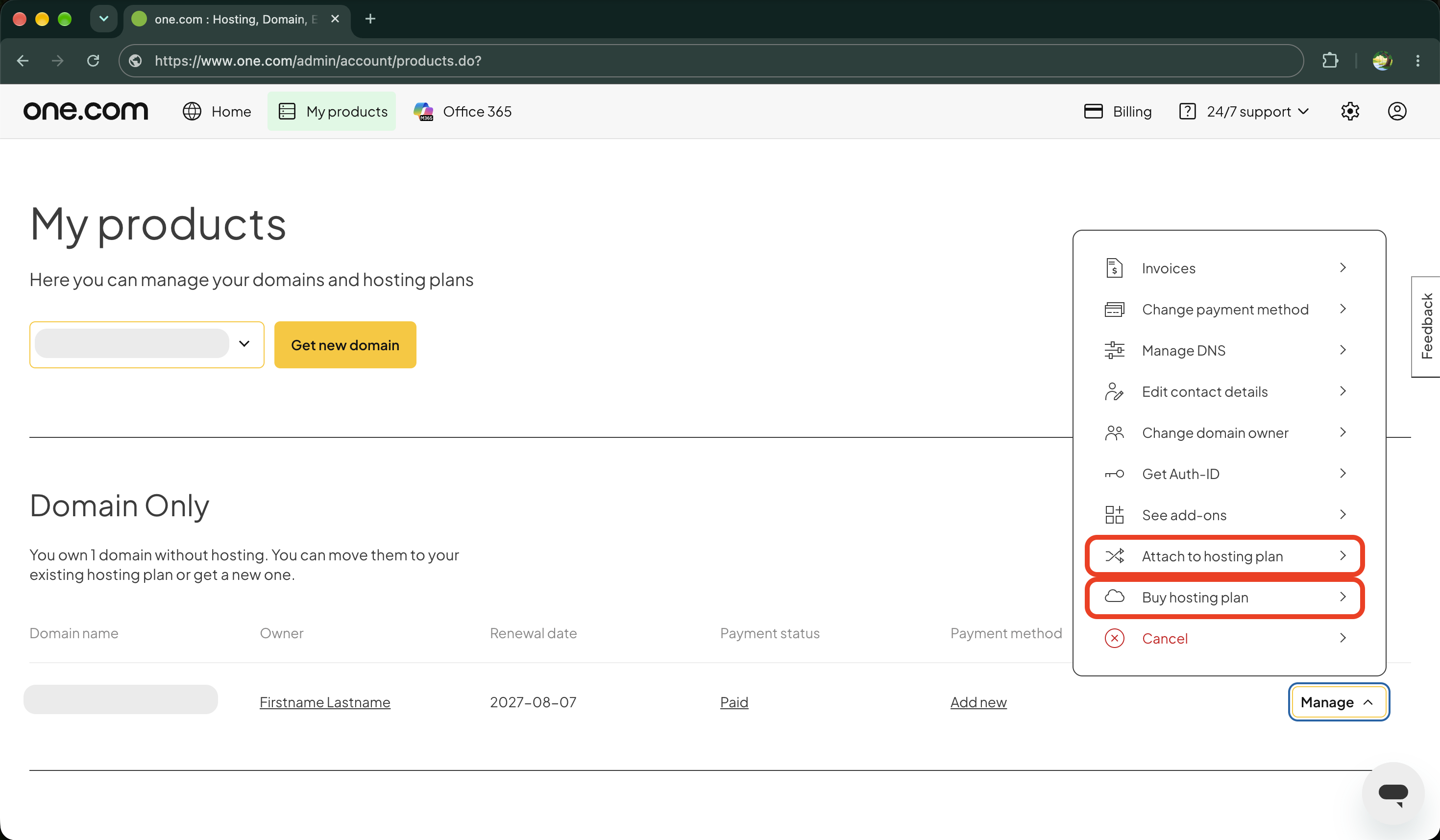This screenshot has width=1440, height=840.
Task: Open the Feedback side tab
Action: pos(1426,327)
